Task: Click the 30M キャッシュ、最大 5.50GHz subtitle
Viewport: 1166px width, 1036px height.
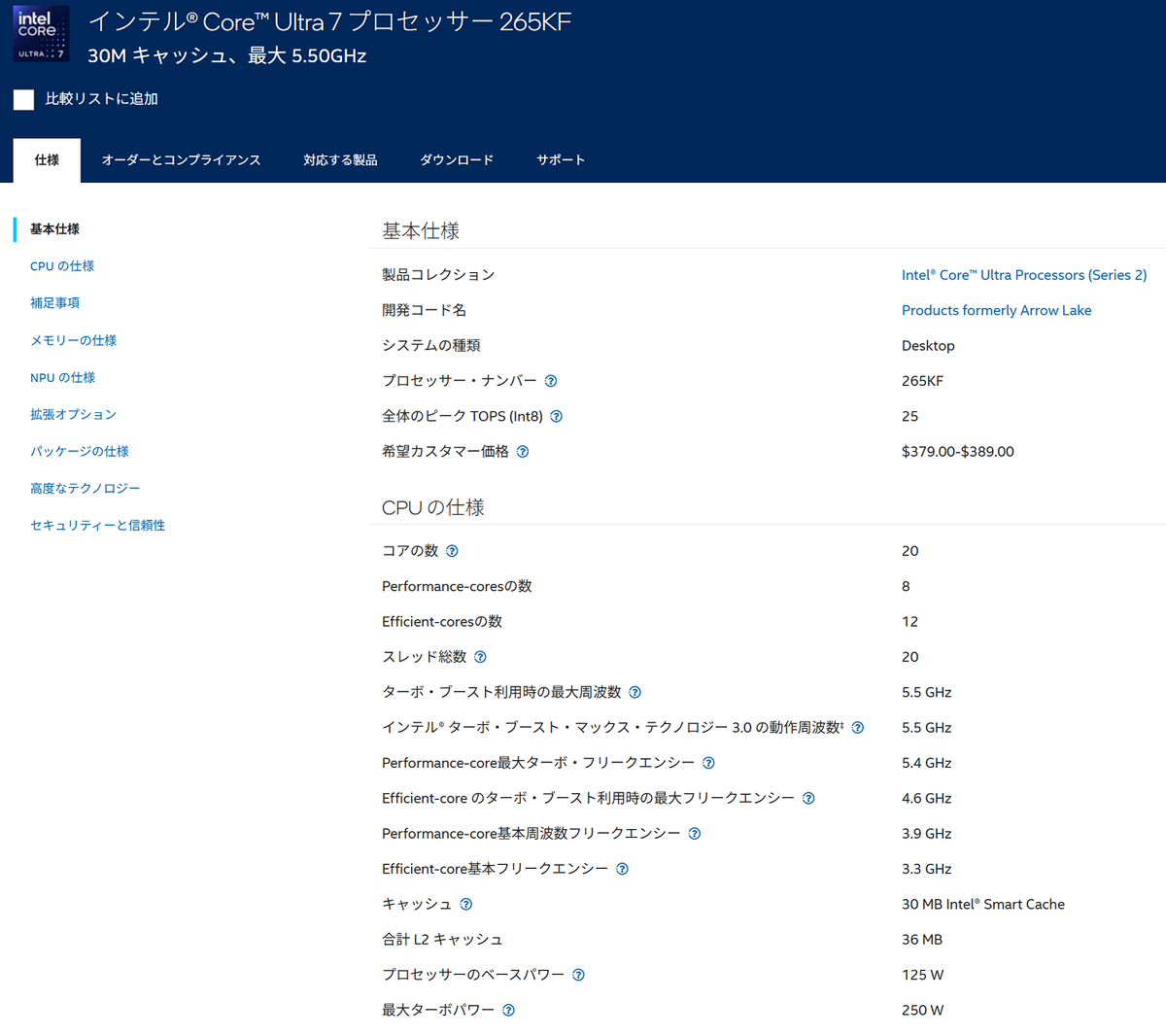Action: [227, 56]
